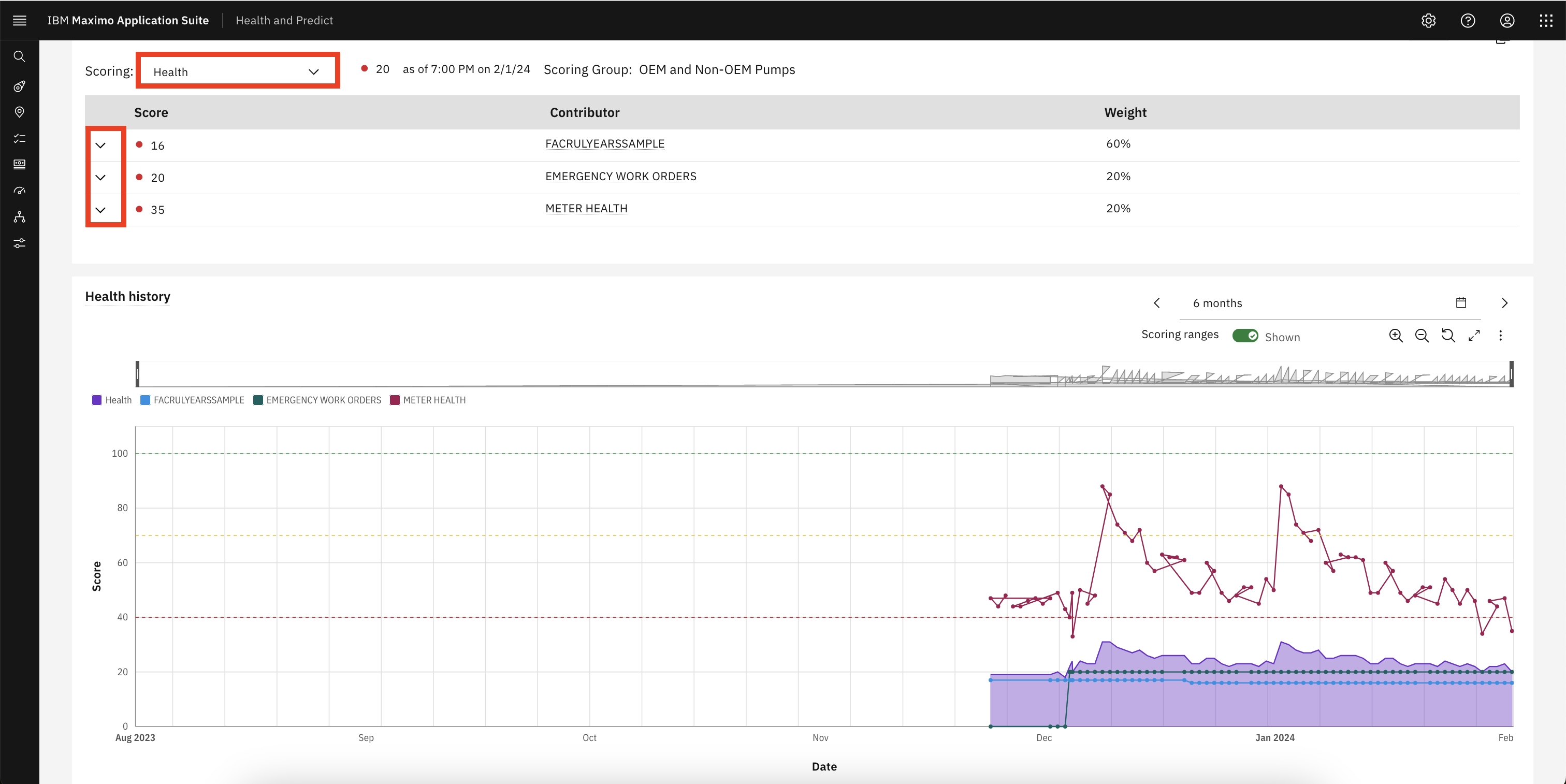Image resolution: width=1566 pixels, height=784 pixels.
Task: Open the target/goals sidebar icon
Action: (20, 86)
